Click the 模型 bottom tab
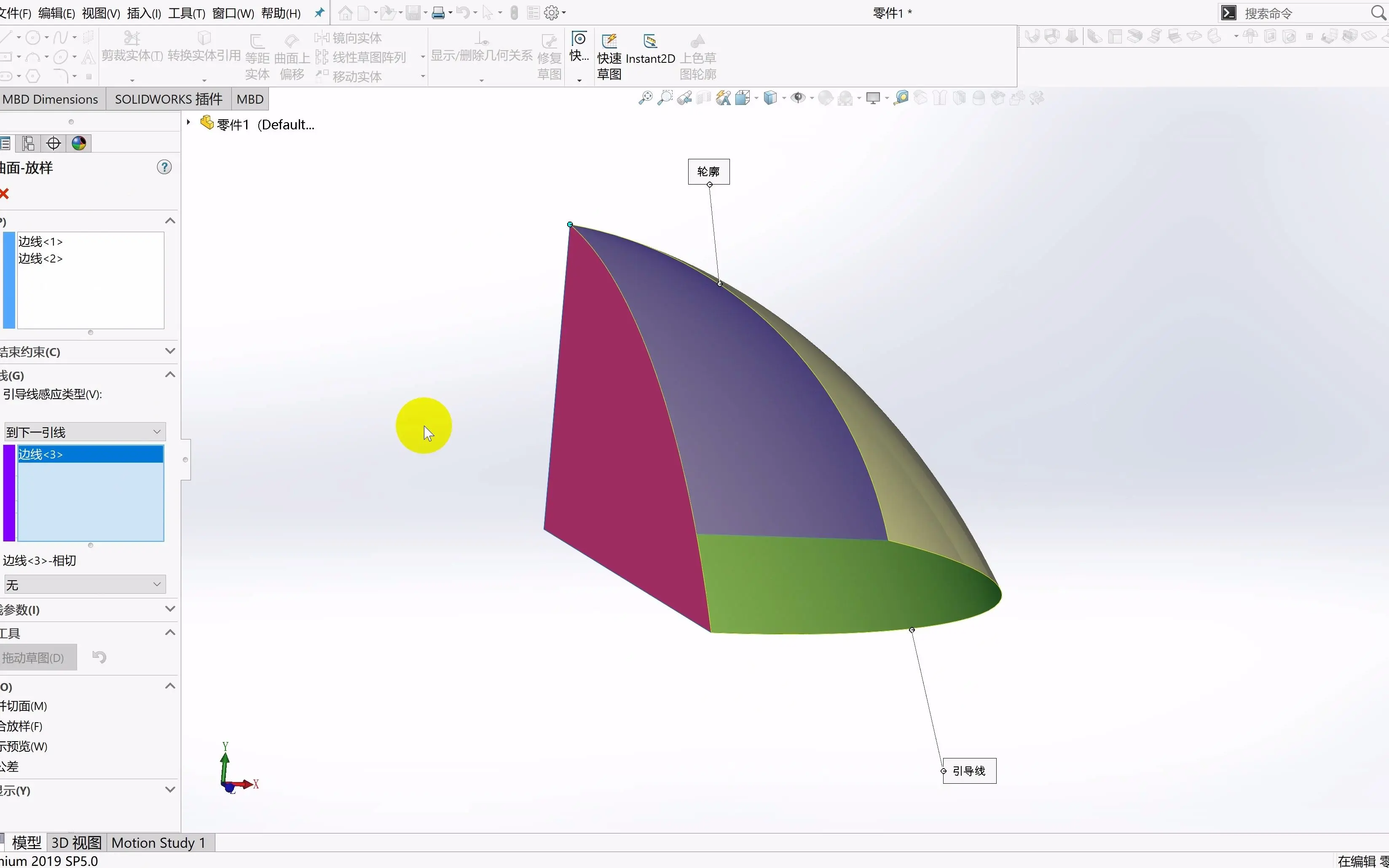 point(27,843)
